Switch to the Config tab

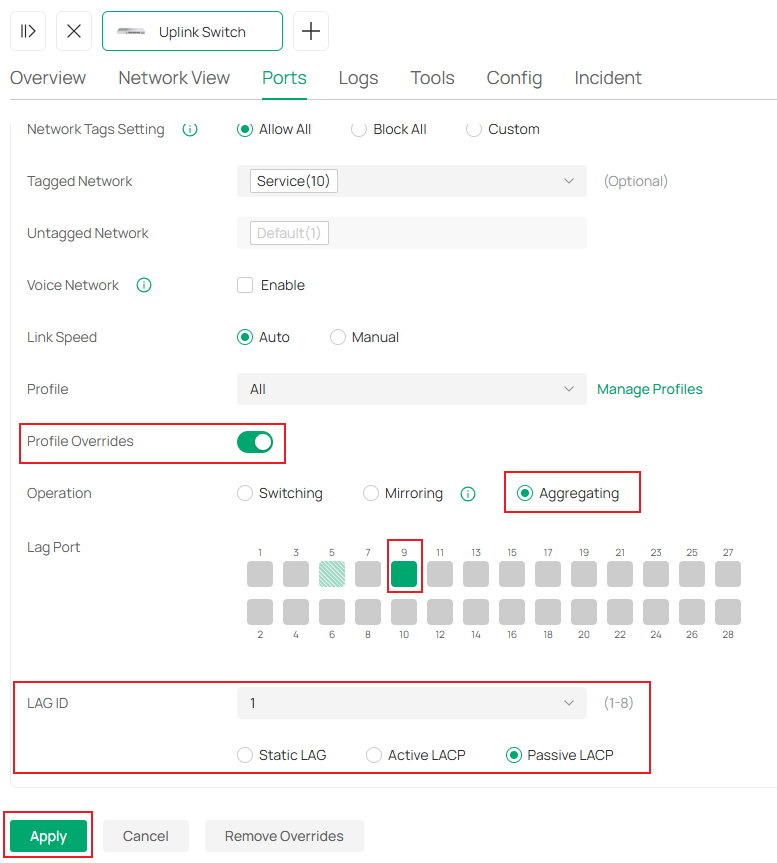pos(514,77)
